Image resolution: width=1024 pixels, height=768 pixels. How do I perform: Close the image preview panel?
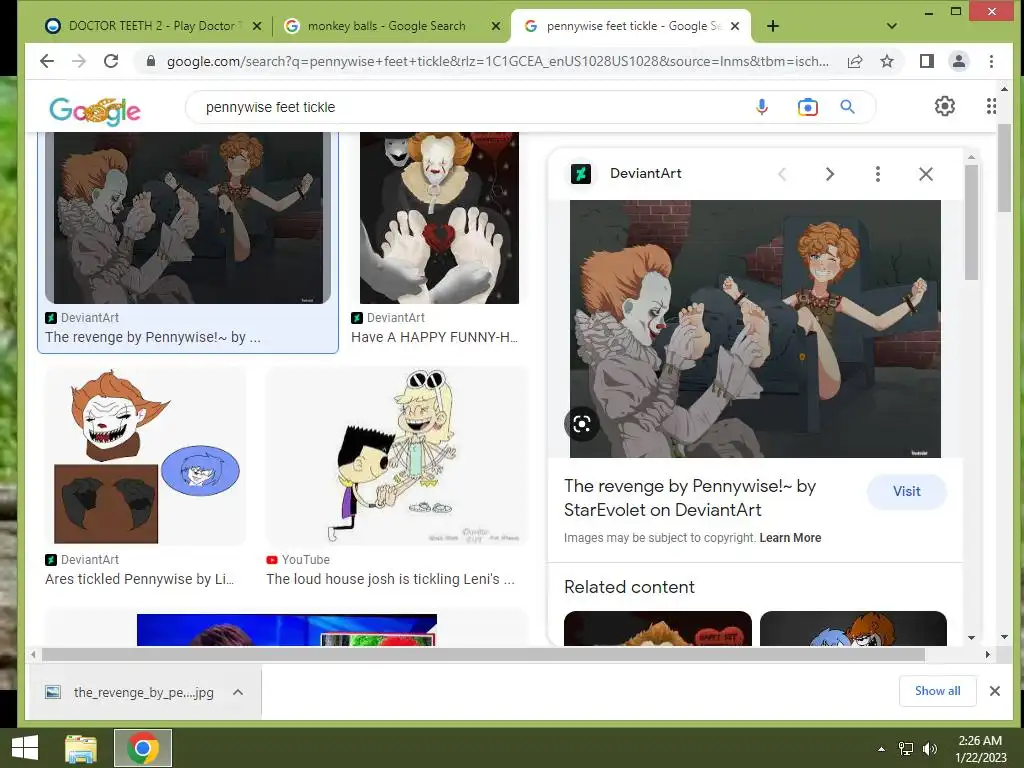925,174
